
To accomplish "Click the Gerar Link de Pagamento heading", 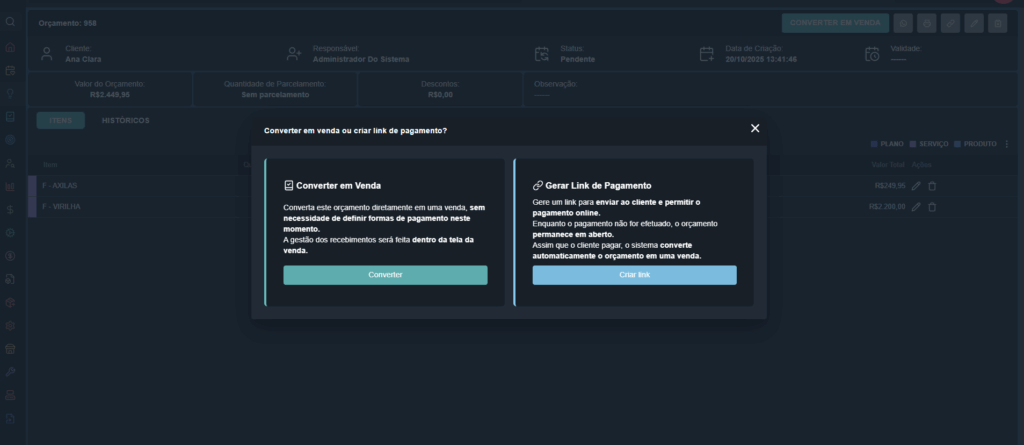I will 598,185.
